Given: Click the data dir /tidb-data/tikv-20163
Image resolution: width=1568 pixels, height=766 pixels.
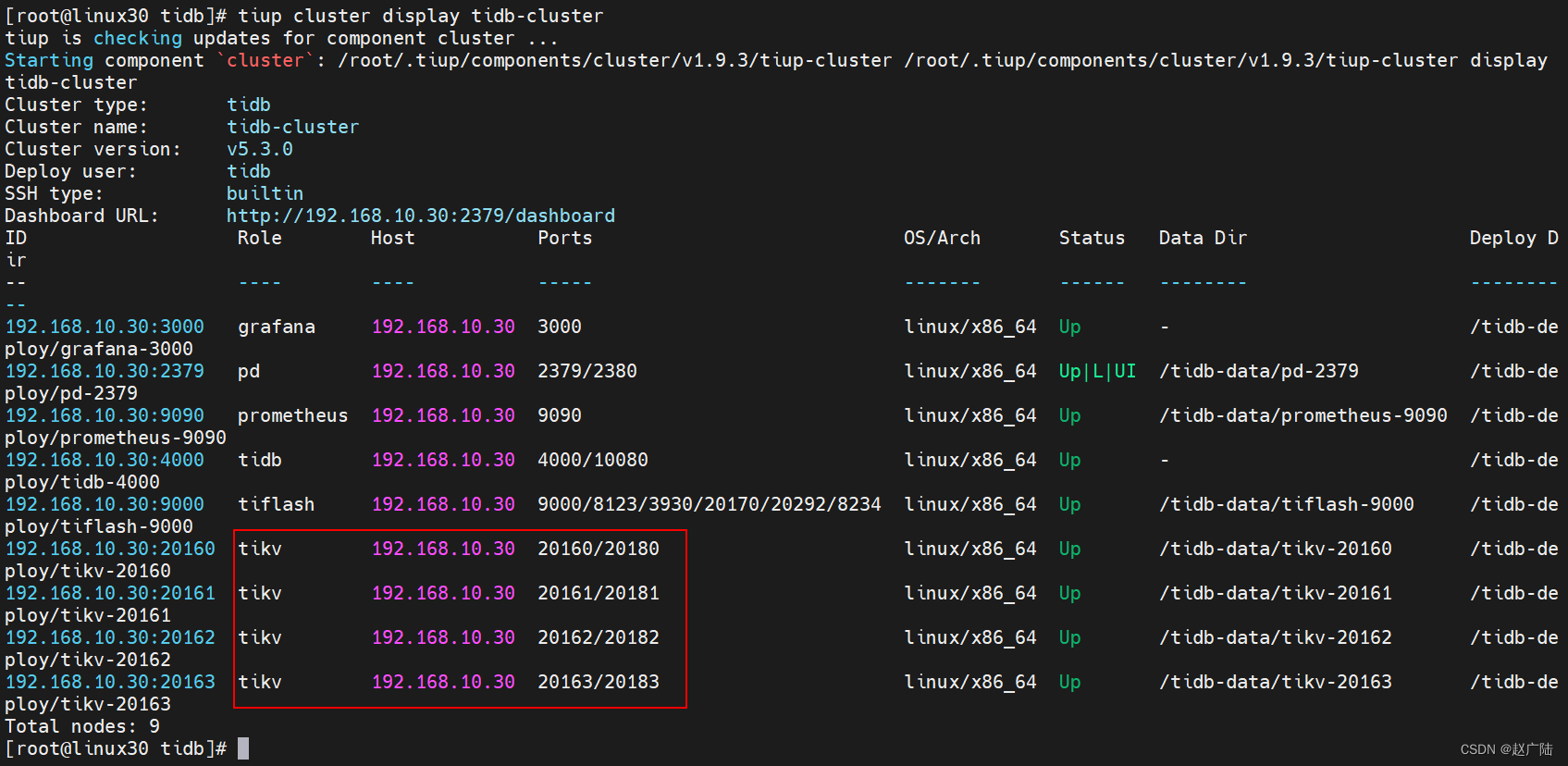Looking at the screenshot, I should pos(1276,682).
